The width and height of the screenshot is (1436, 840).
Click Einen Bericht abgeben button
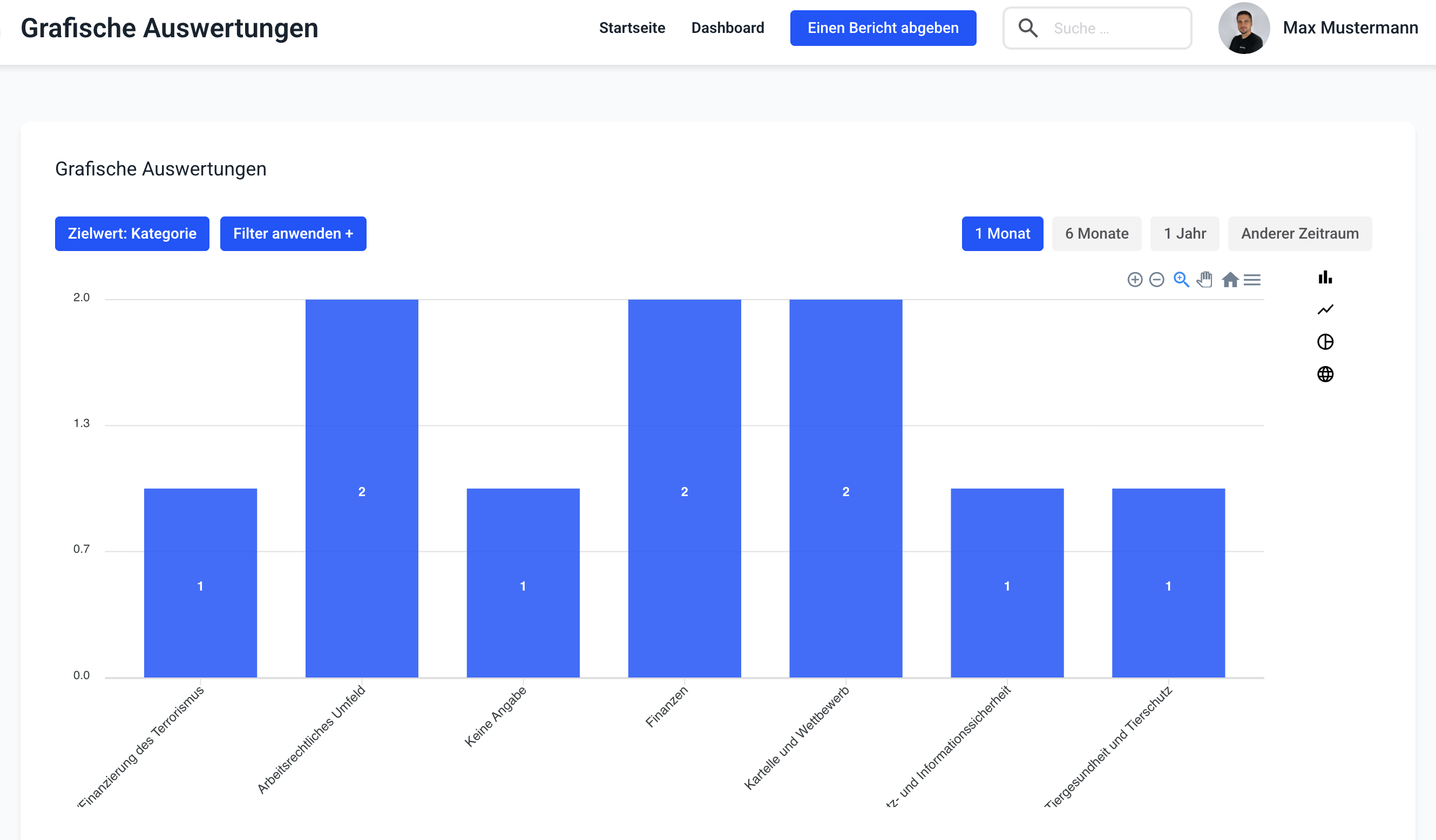click(883, 28)
